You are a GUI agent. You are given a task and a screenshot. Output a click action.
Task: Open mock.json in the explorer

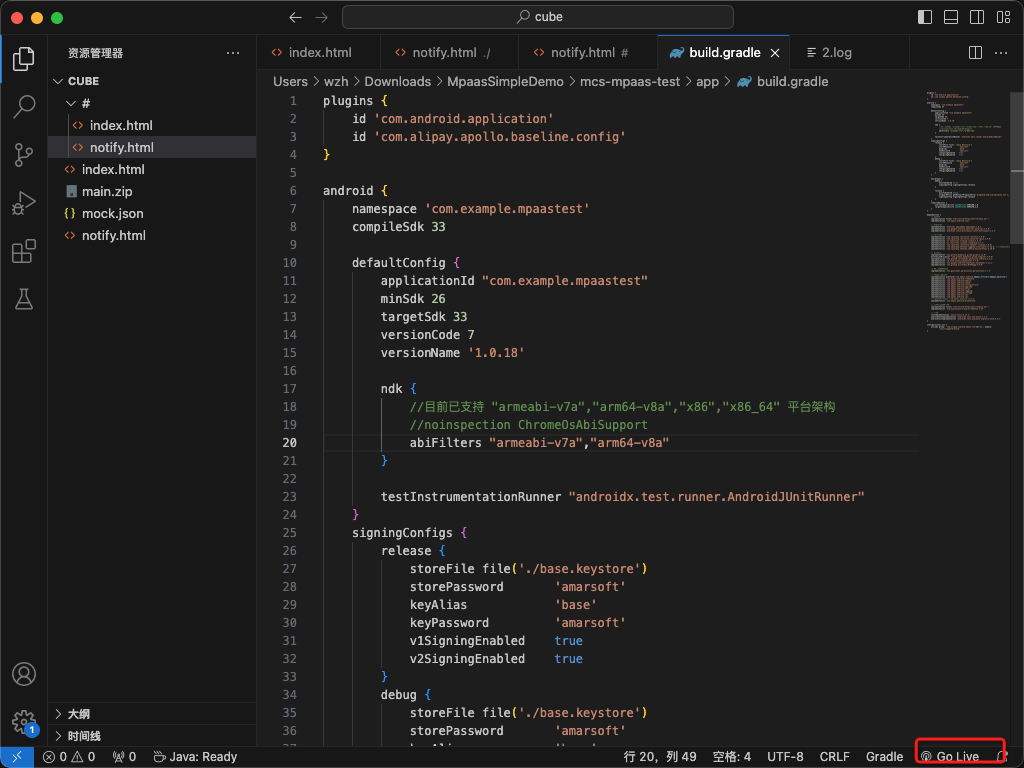point(112,213)
